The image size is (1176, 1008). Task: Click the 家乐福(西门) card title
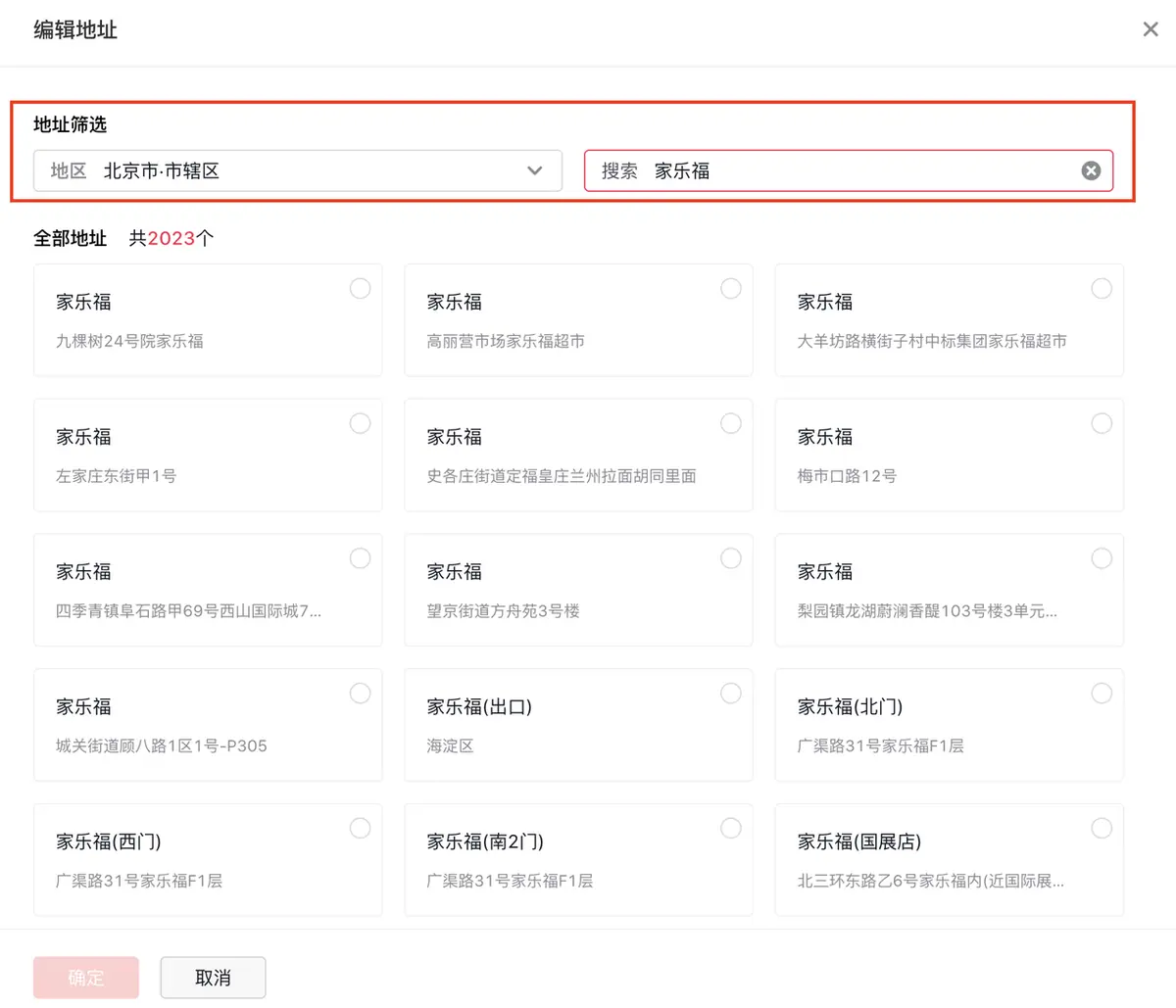tap(109, 841)
